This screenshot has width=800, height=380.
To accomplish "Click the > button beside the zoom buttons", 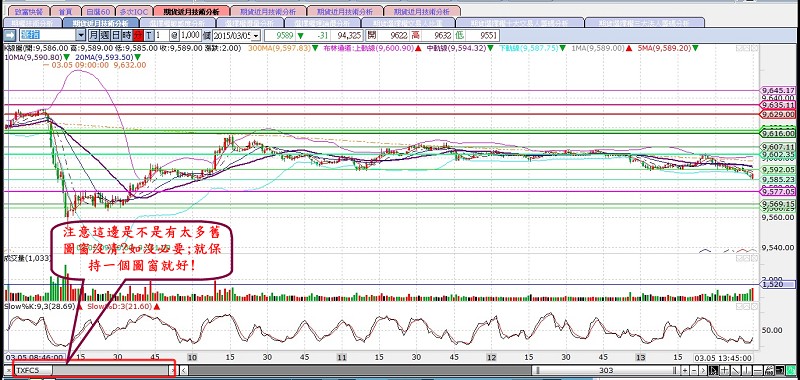I will coord(703,370).
